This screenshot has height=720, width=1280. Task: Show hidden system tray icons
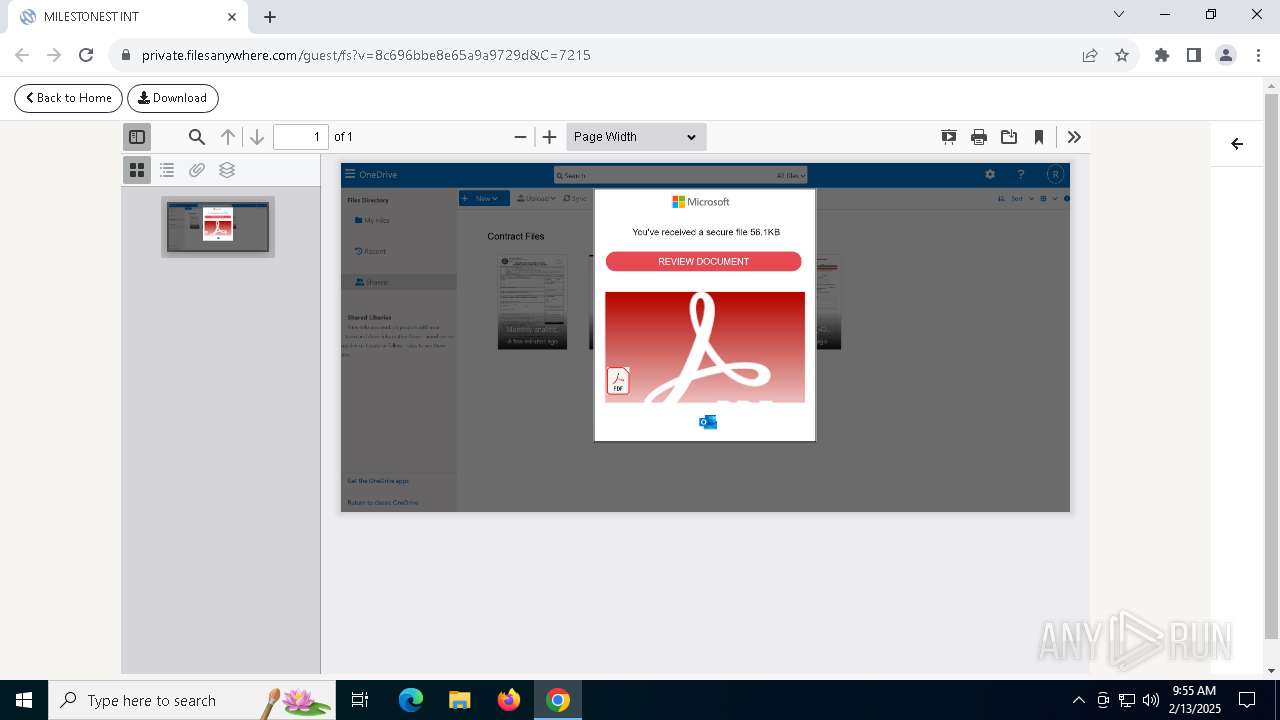pos(1078,700)
